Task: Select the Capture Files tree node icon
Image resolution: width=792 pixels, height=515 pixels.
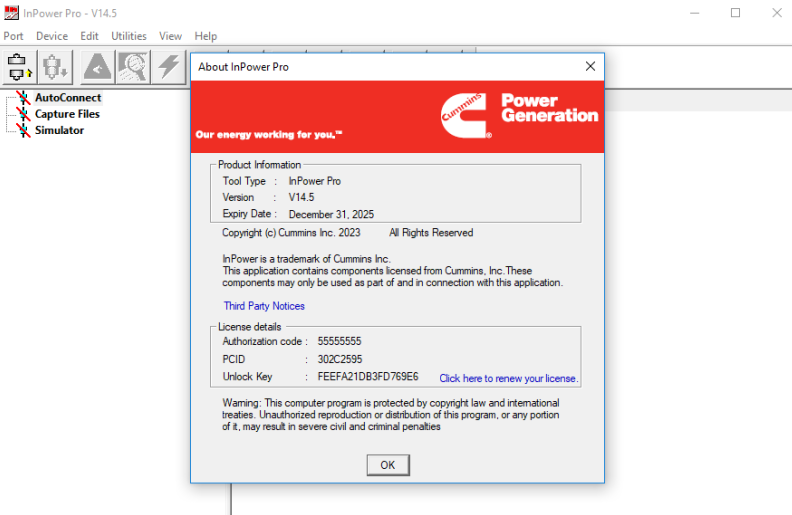Action: pyautogui.click(x=23, y=114)
